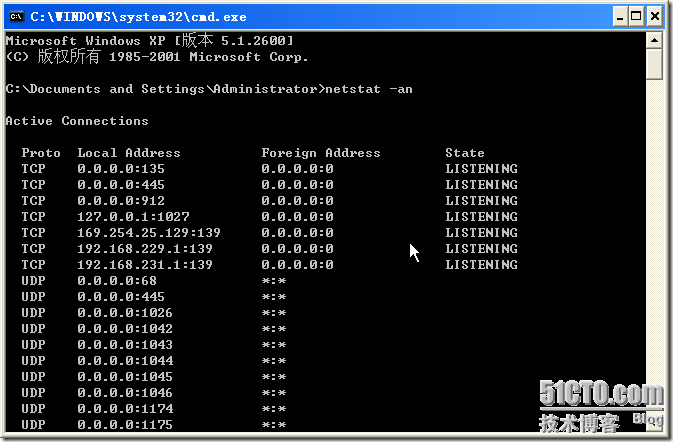Click foreign address 0.0.0.0:0 in port 912 row

coord(297,201)
